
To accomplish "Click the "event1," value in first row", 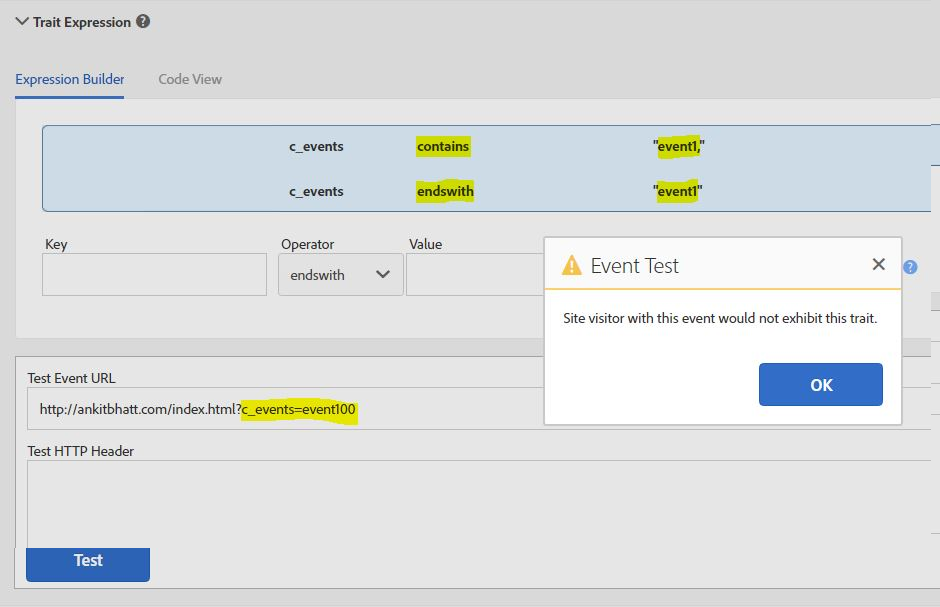I will click(x=680, y=147).
